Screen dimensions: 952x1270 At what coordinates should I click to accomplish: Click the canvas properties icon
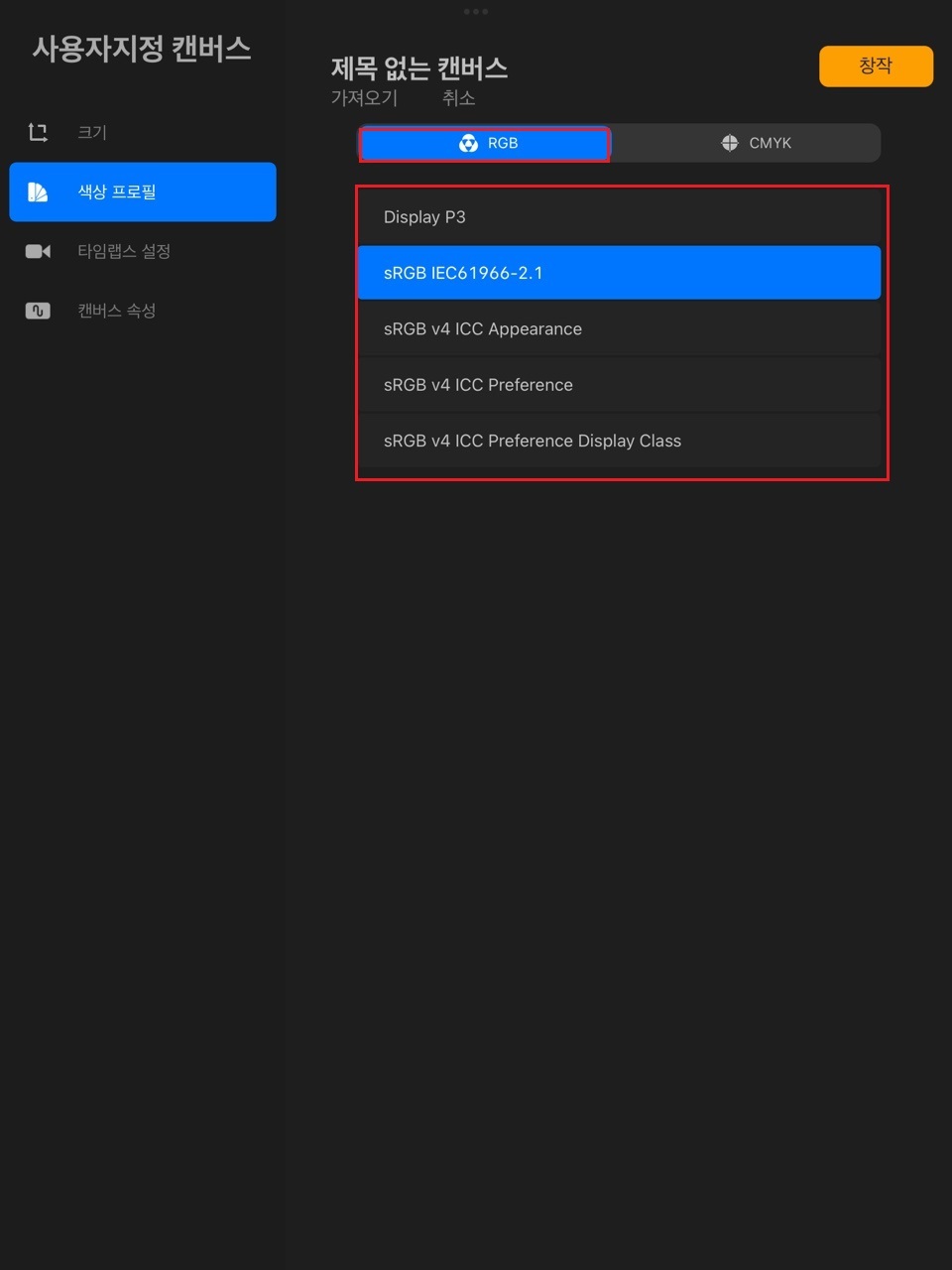tap(38, 311)
